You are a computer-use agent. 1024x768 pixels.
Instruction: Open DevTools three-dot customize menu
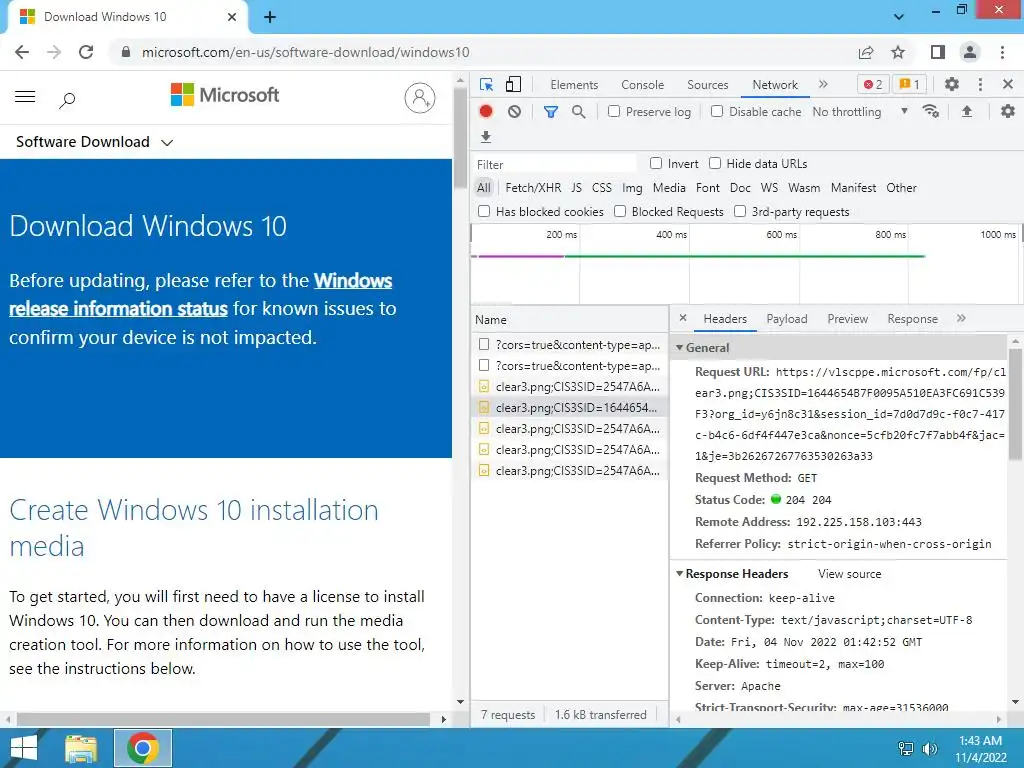980,84
